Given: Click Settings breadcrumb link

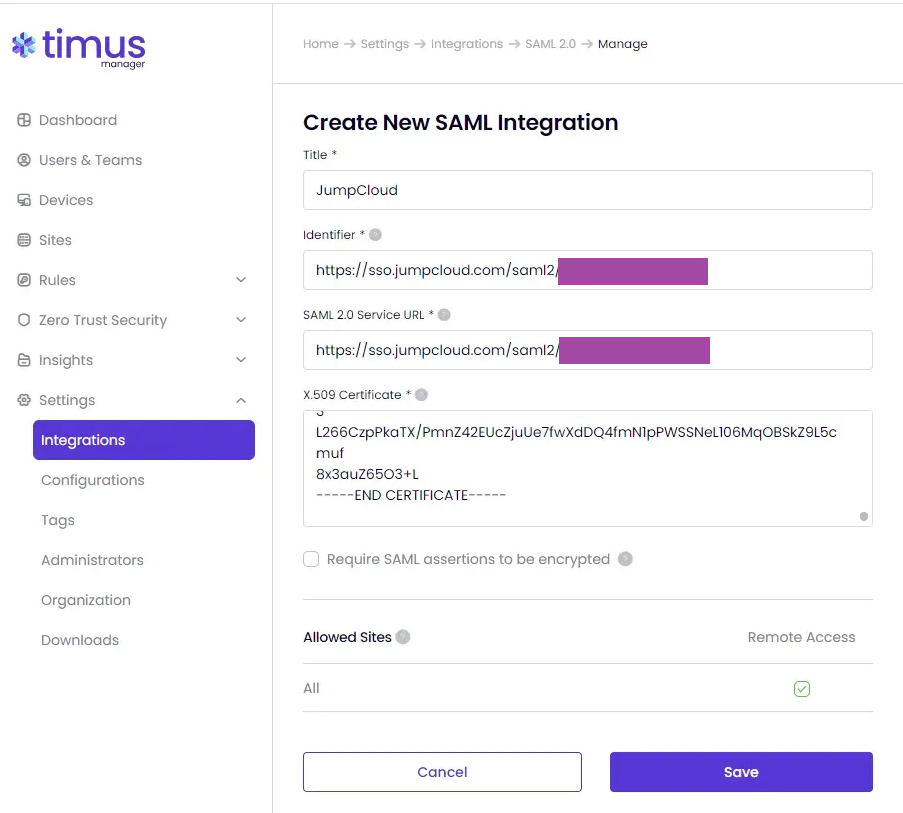Looking at the screenshot, I should [x=385, y=44].
